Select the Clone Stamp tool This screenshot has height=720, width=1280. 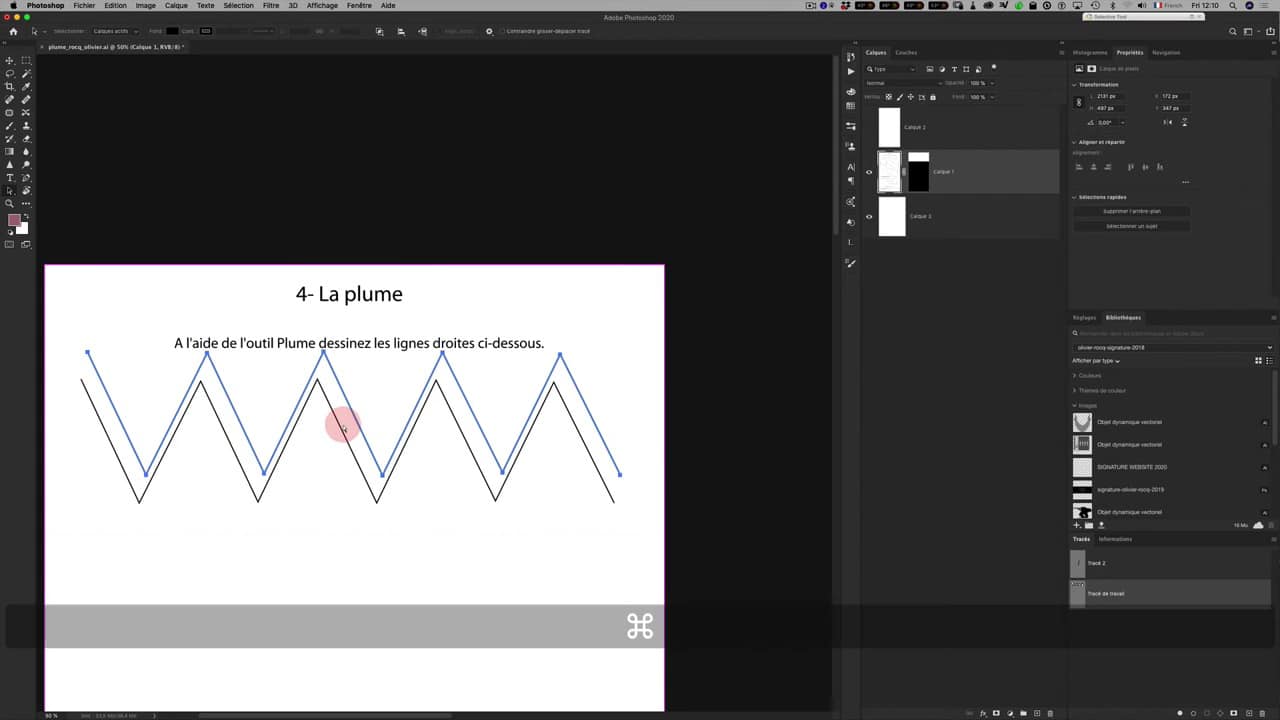coord(26,126)
